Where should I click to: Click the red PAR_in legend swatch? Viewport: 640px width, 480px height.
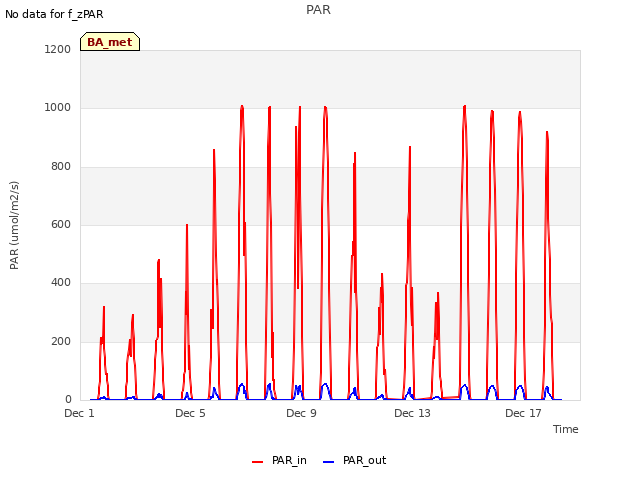258,462
